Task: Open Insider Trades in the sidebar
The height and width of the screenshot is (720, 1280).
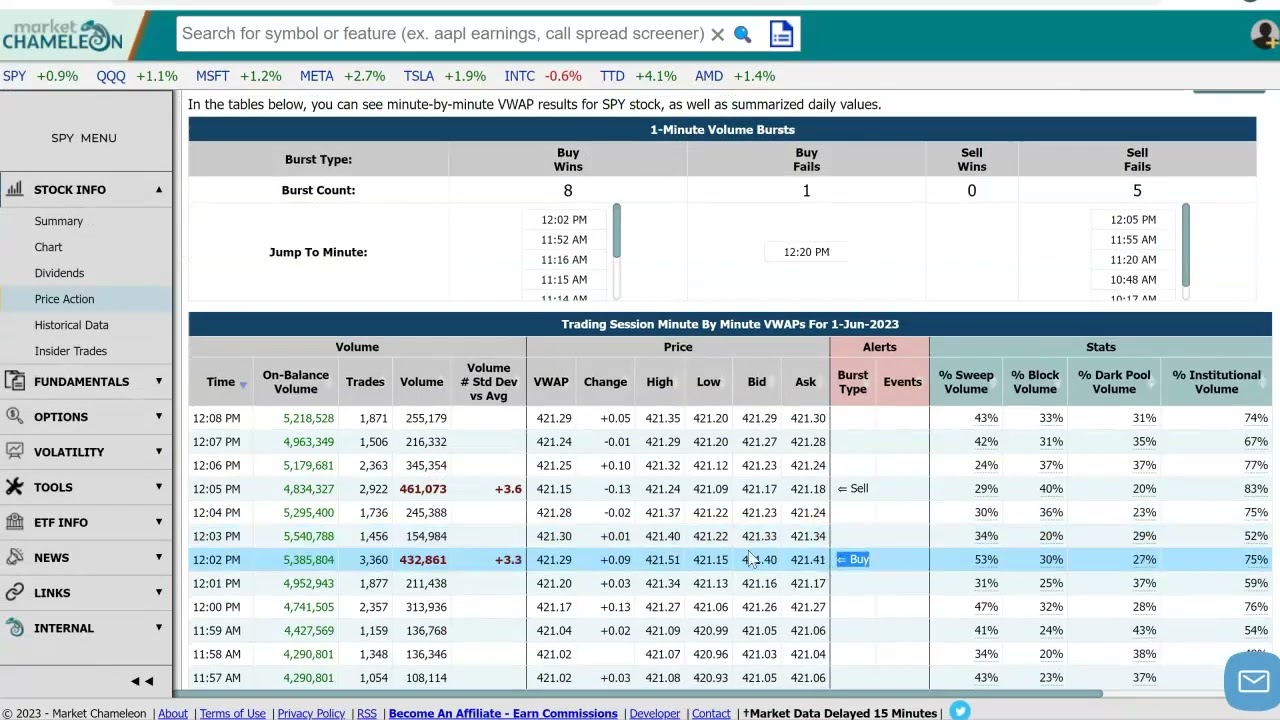Action: tap(70, 351)
